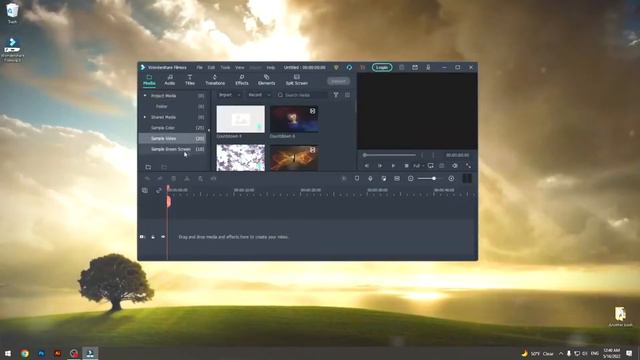This screenshot has width=640, height=360.
Task: Switch to the Media tab
Action: pyautogui.click(x=149, y=80)
